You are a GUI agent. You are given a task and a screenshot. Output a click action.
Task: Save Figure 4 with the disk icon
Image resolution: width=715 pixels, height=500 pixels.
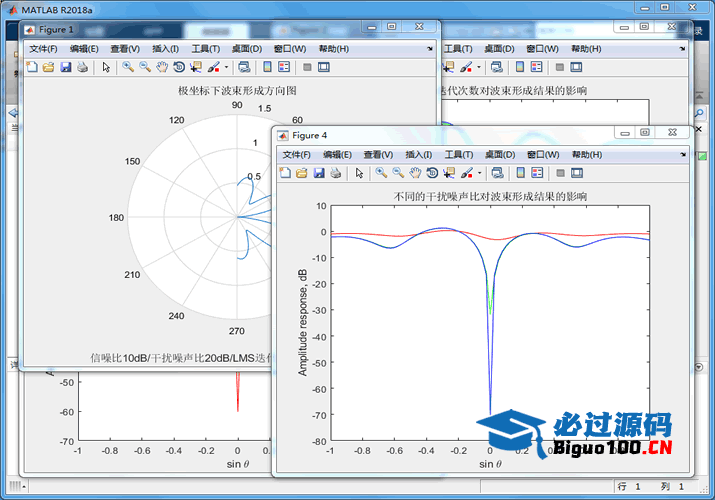coord(319,173)
